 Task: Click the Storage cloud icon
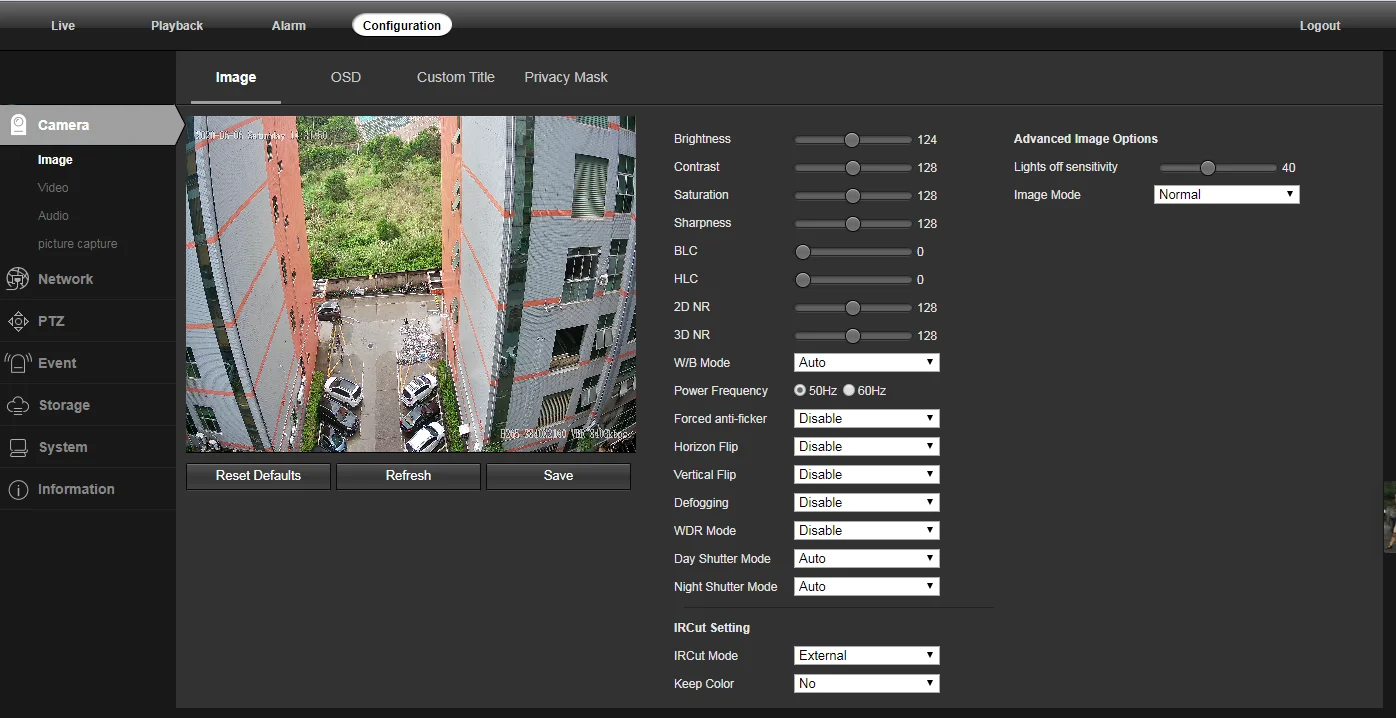tap(18, 405)
